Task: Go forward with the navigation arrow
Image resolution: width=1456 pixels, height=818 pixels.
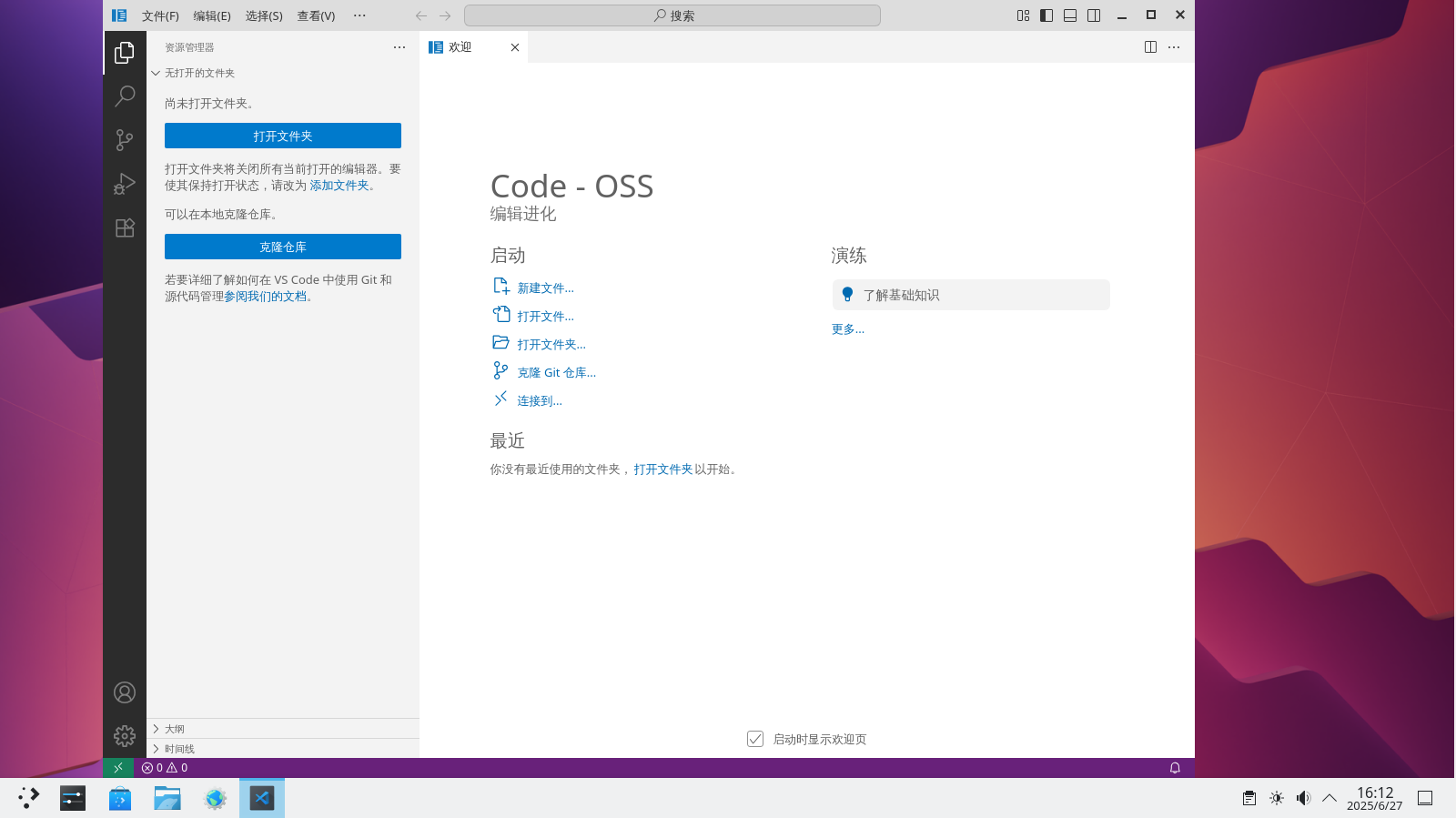Action: [x=445, y=15]
